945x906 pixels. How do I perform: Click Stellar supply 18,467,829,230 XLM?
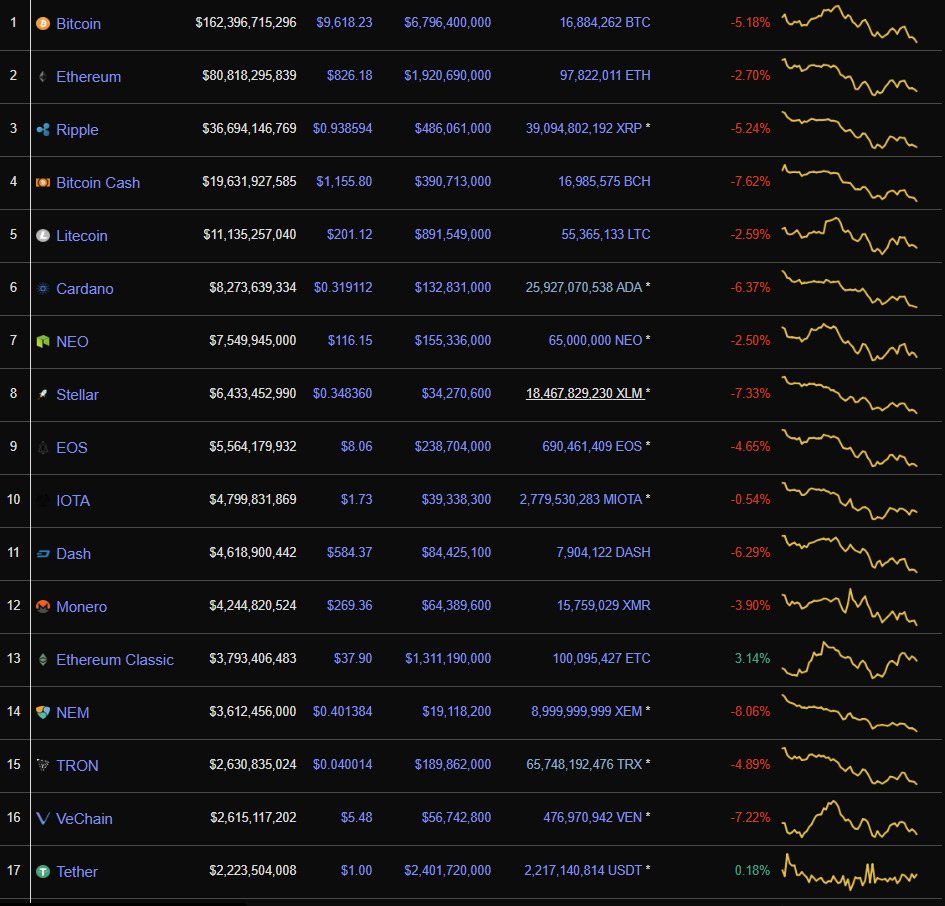coord(584,394)
